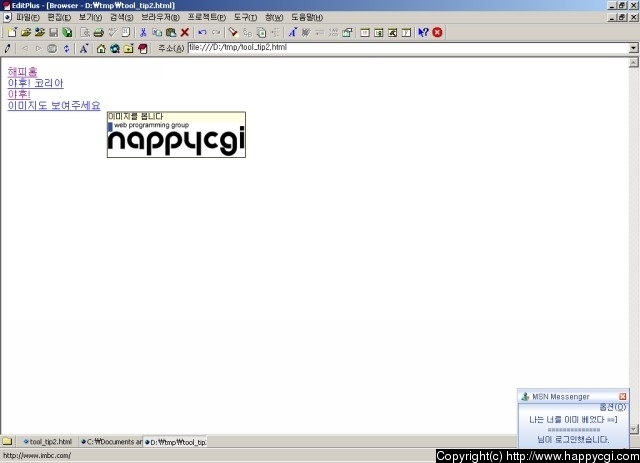Click the pencil Edit Source icon

pos(7,49)
